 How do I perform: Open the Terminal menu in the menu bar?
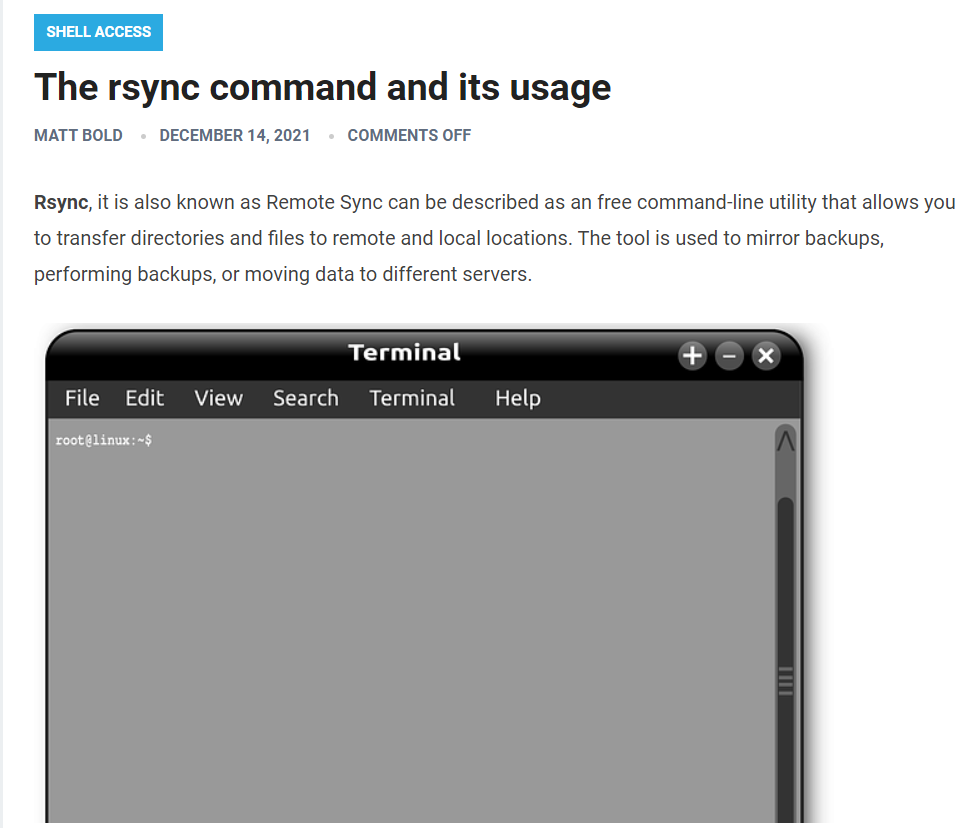pos(412,398)
